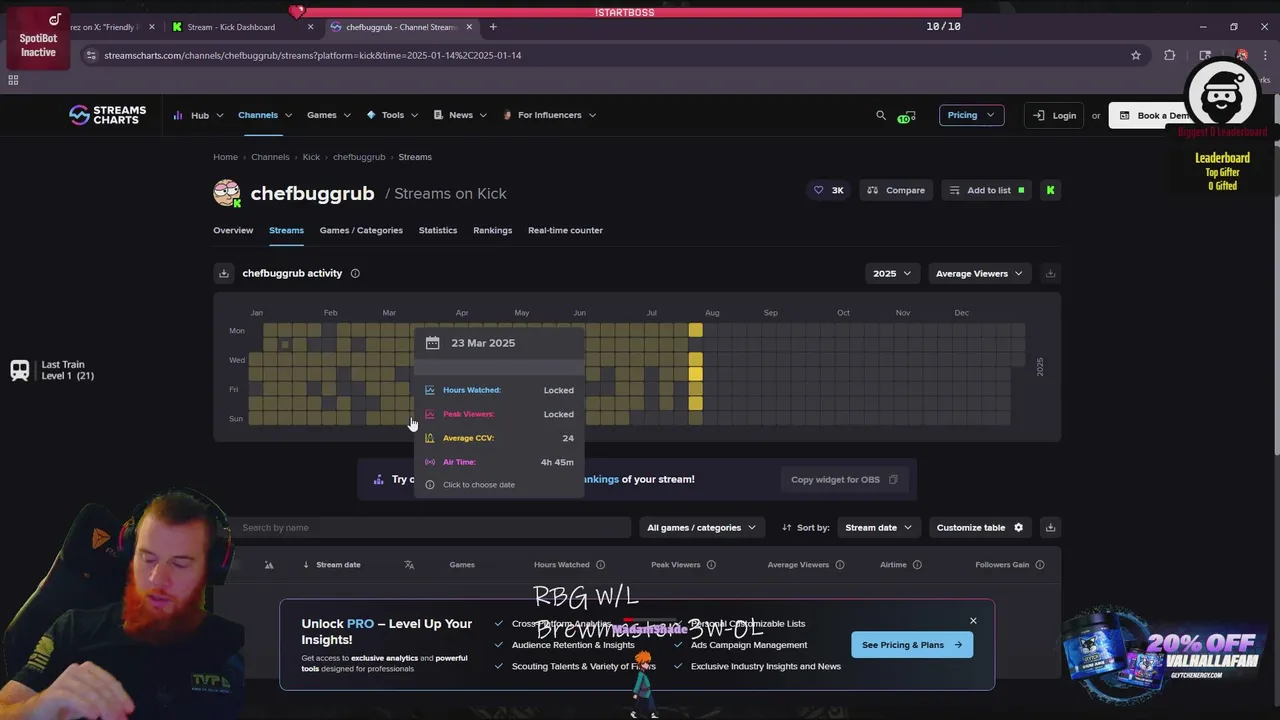Click the heart 3K favorite button
This screenshot has height=720, width=1280.
click(x=828, y=190)
